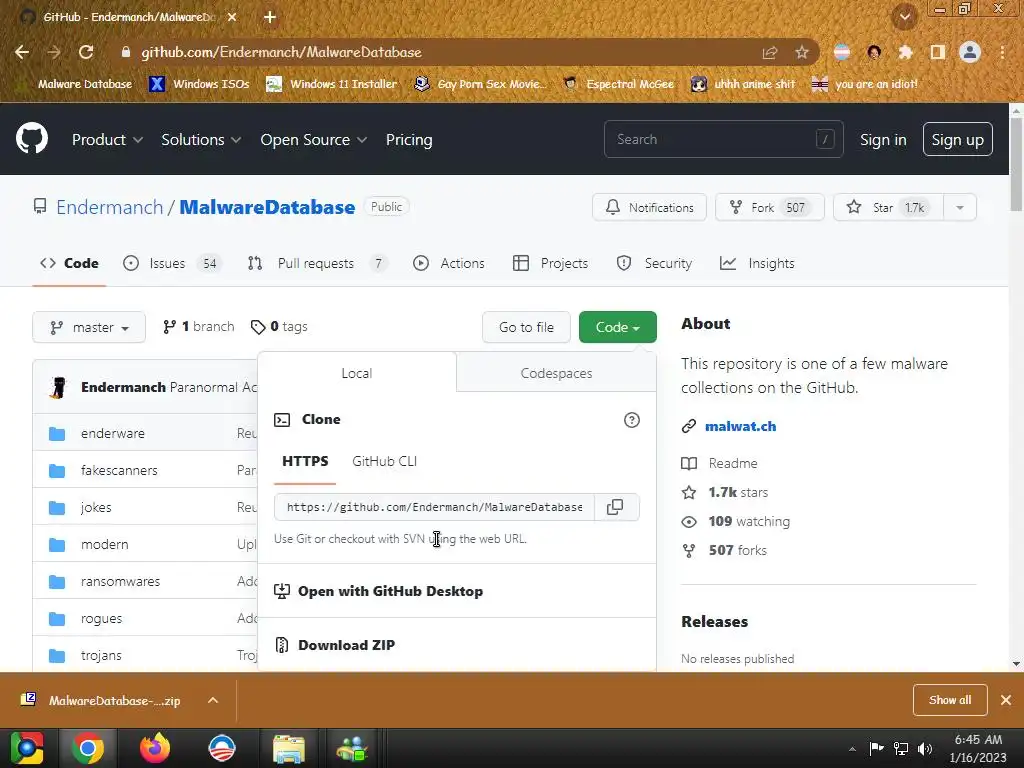
Task: Click the Notifications button
Action: coord(649,208)
